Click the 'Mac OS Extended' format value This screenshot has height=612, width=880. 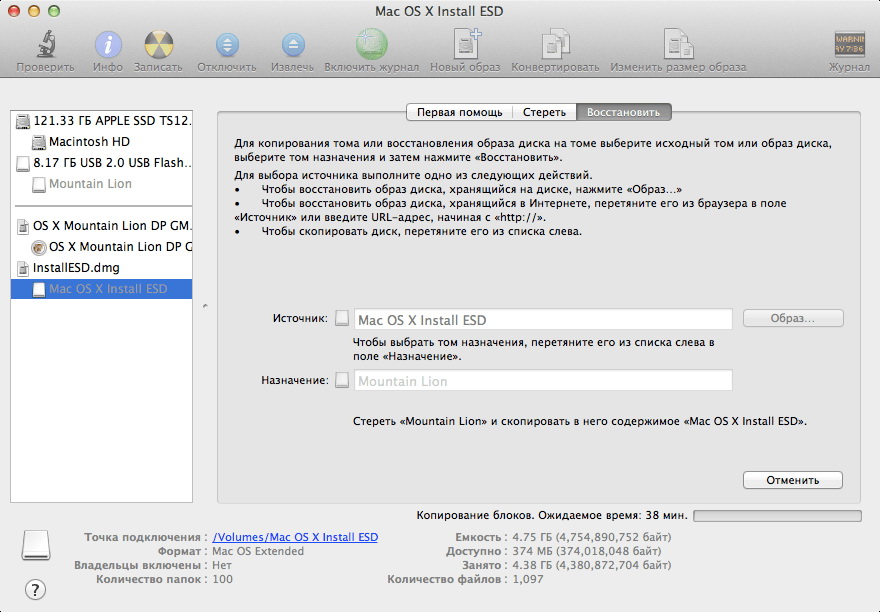(x=258, y=551)
